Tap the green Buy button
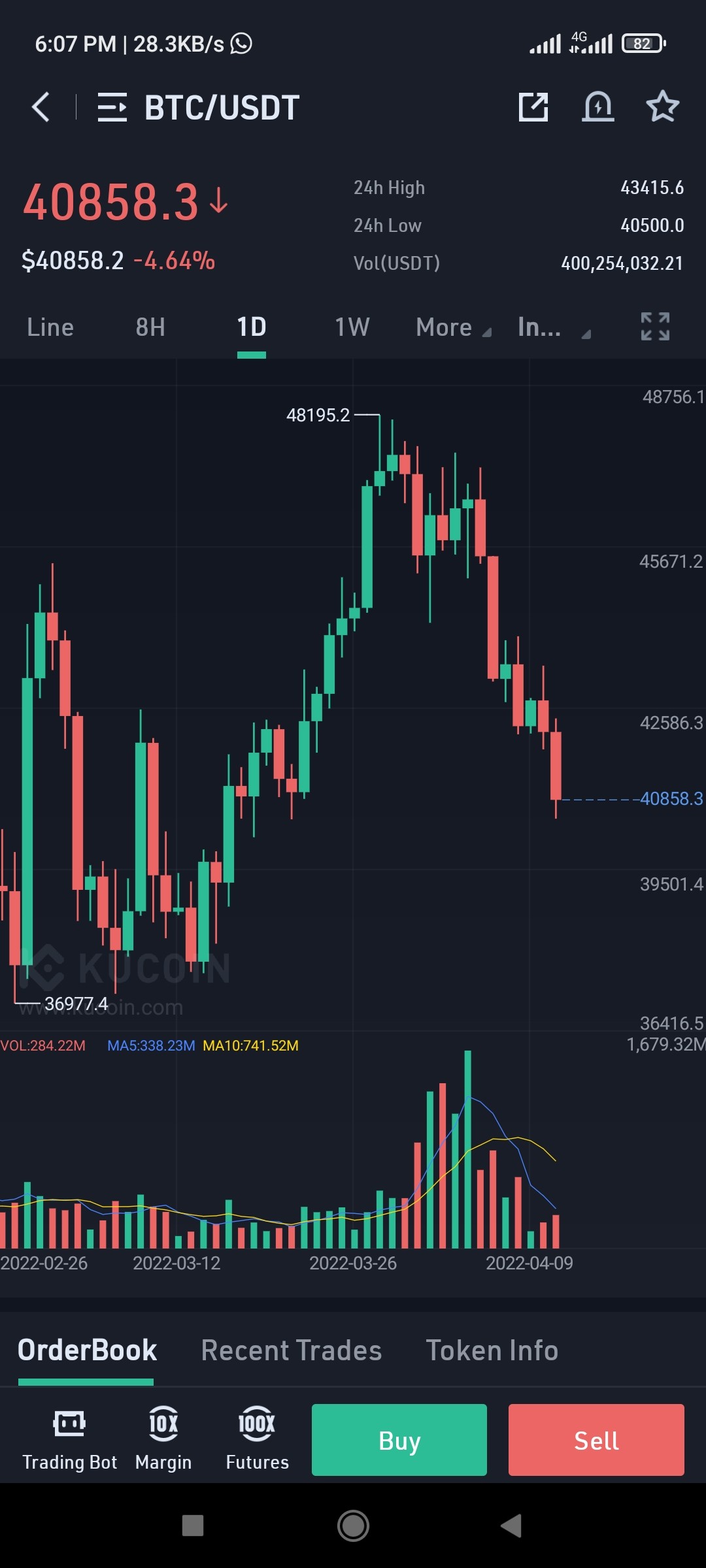This screenshot has width=706, height=1568. 399,1440
